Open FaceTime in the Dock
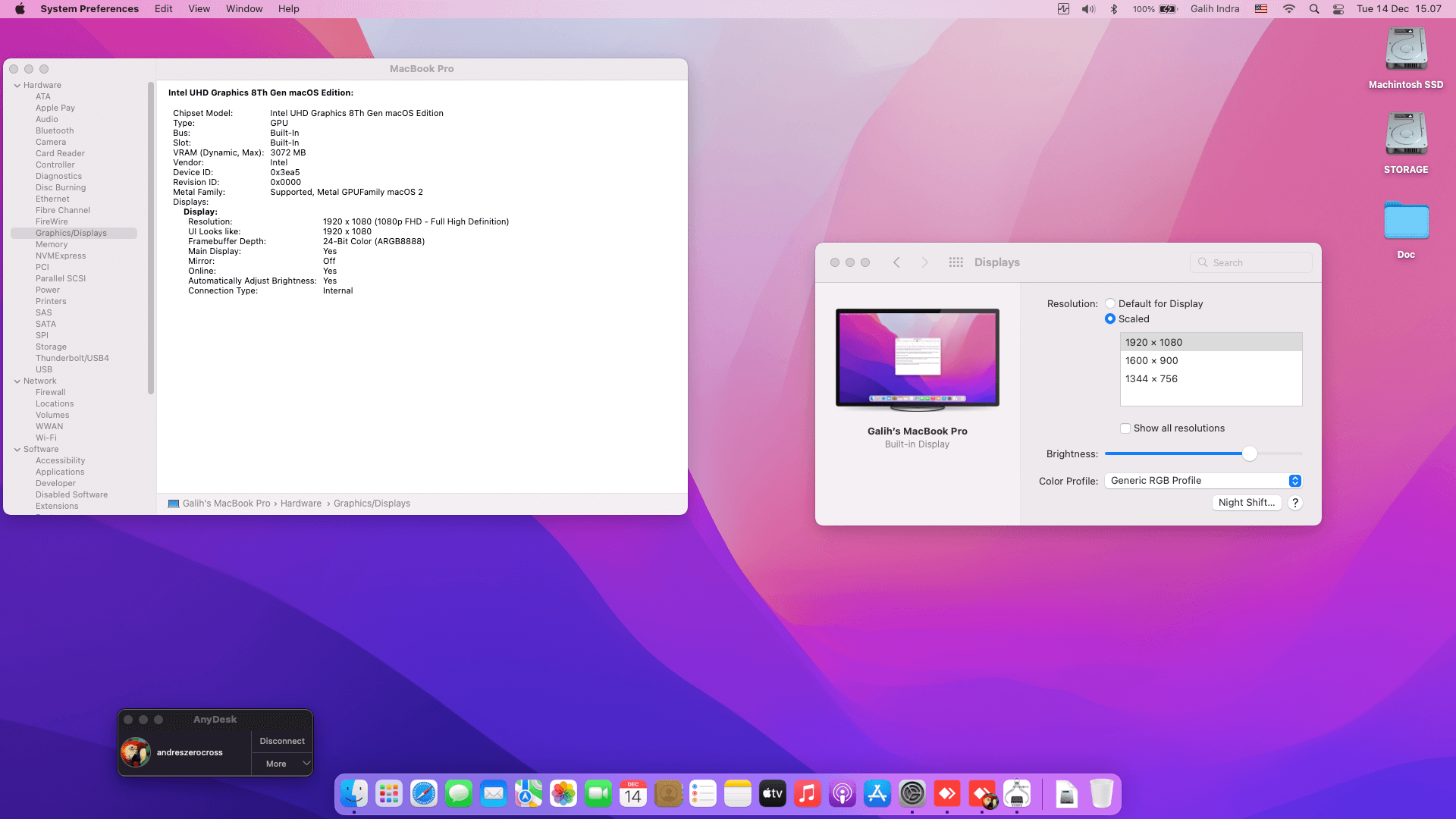This screenshot has width=1456, height=819. (598, 794)
